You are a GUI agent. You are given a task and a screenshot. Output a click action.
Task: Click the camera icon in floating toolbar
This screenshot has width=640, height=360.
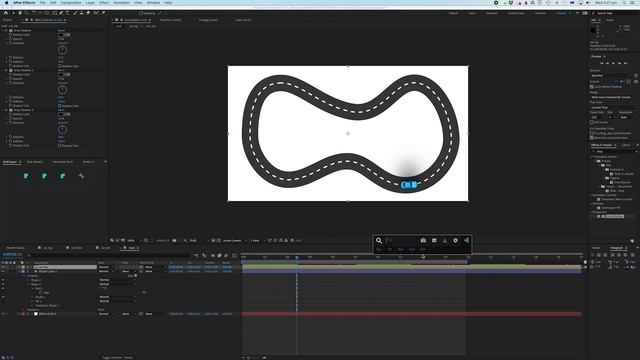point(423,240)
